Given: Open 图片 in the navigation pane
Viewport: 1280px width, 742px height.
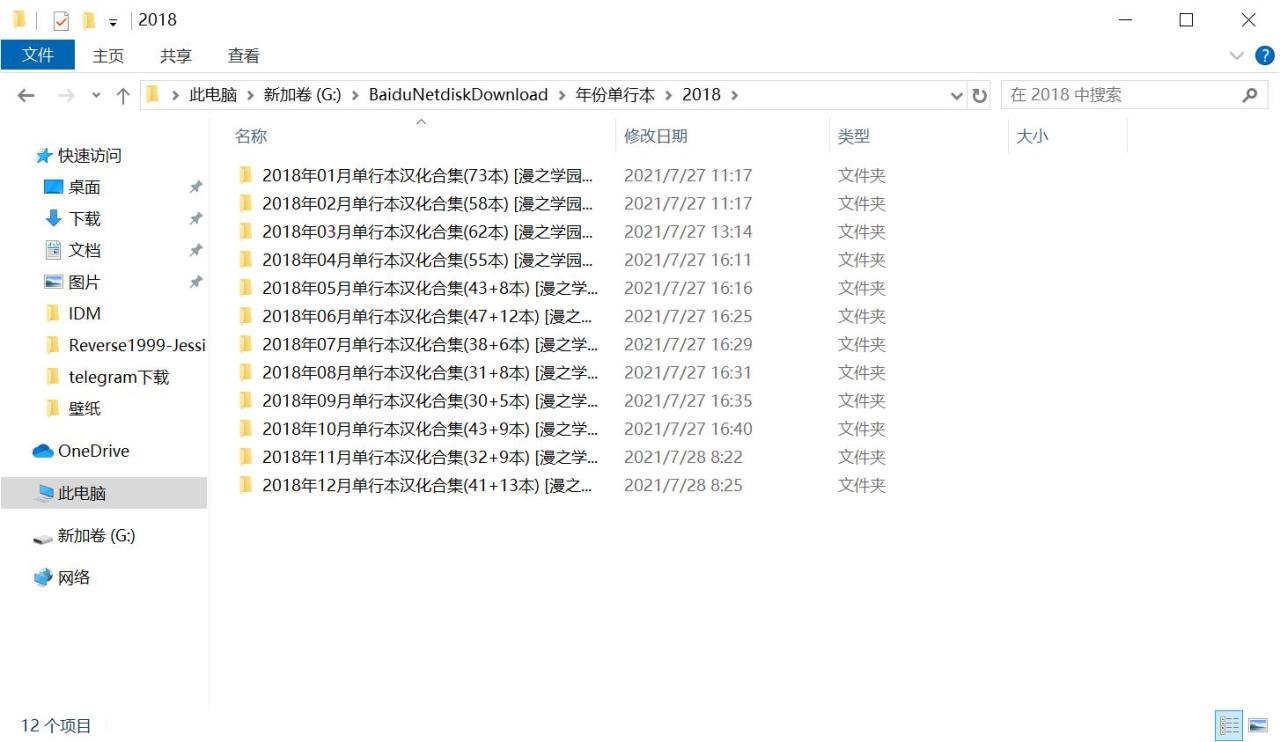Looking at the screenshot, I should (84, 282).
